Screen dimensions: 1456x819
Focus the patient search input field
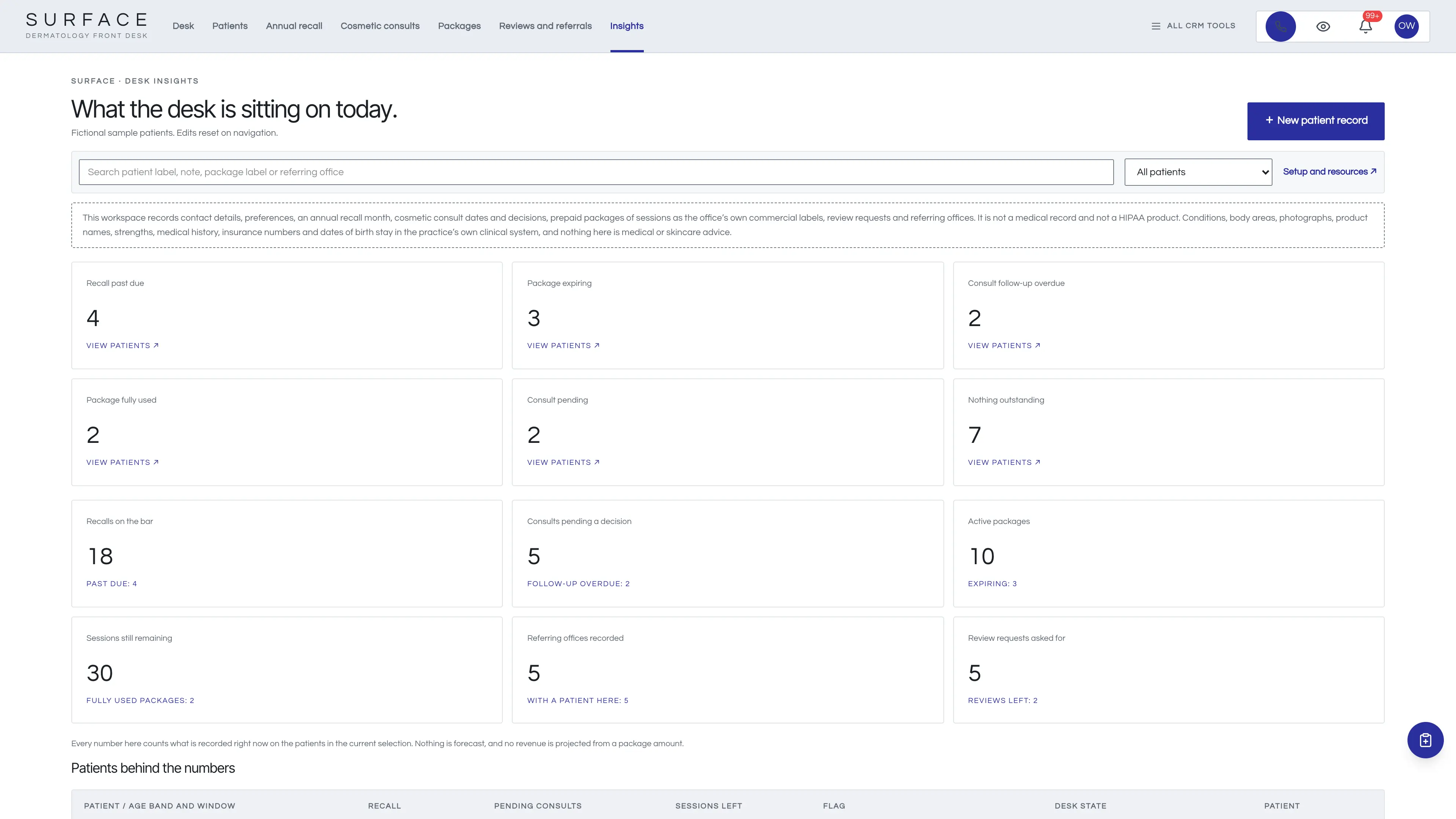[596, 172]
